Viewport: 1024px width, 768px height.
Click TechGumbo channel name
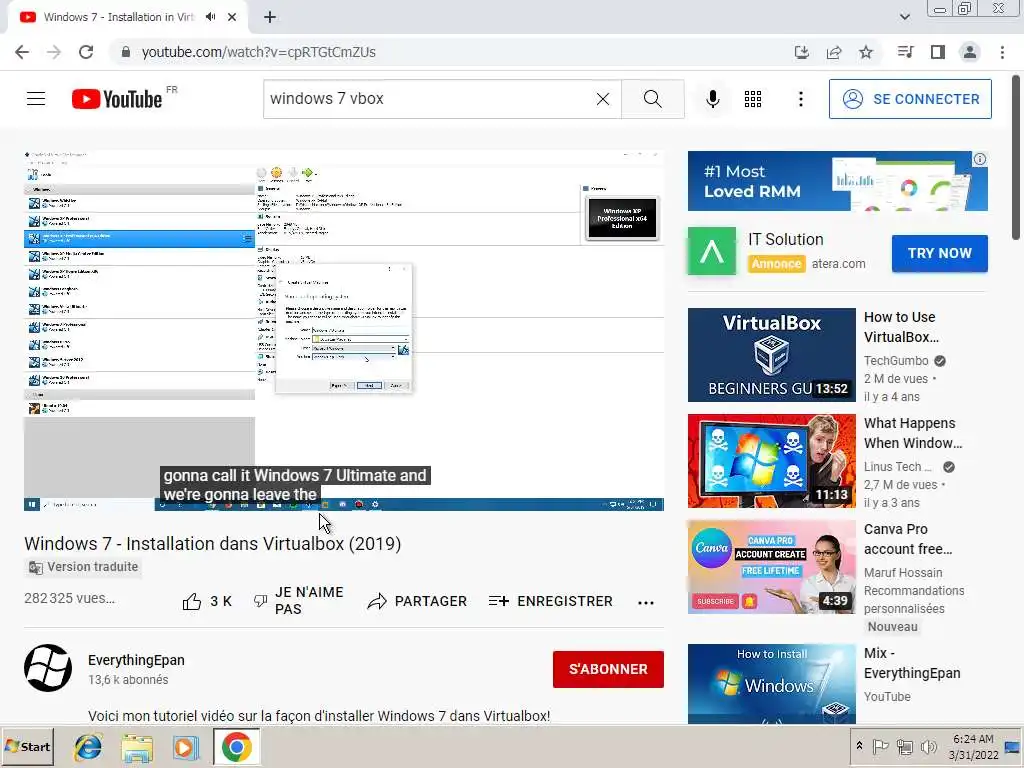[896, 360]
